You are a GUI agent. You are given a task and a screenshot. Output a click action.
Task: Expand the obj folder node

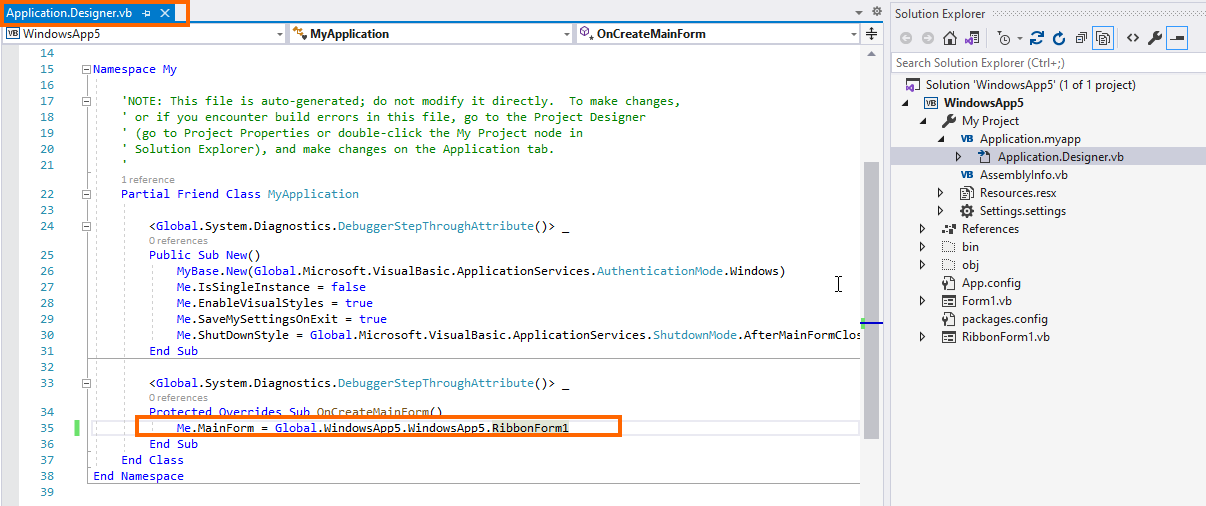click(922, 265)
